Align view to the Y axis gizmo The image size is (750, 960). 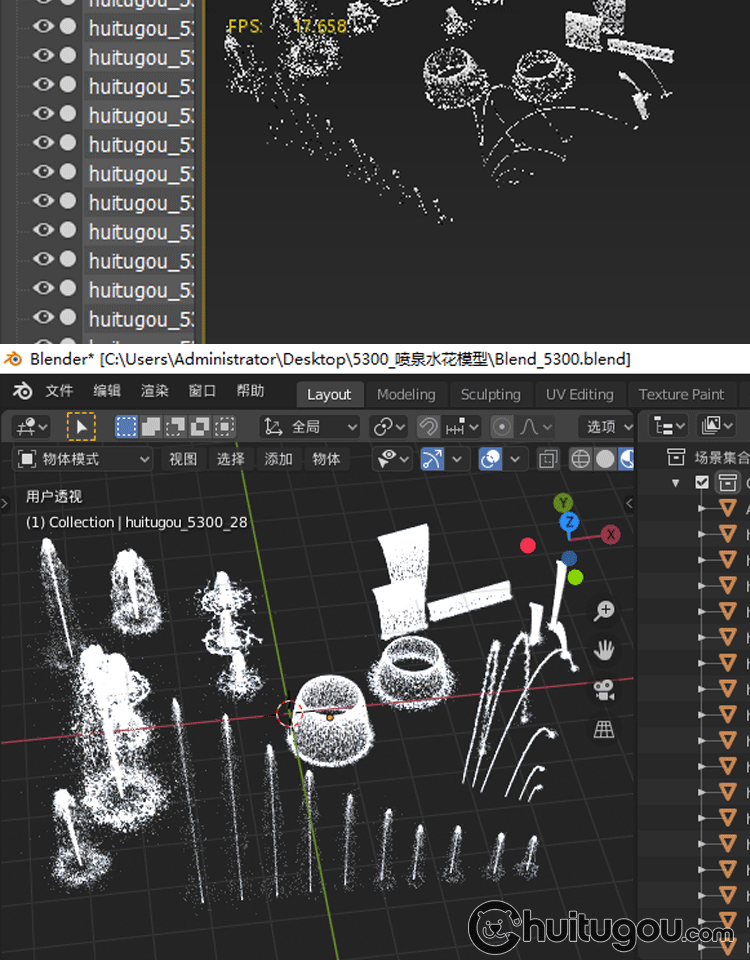[563, 503]
